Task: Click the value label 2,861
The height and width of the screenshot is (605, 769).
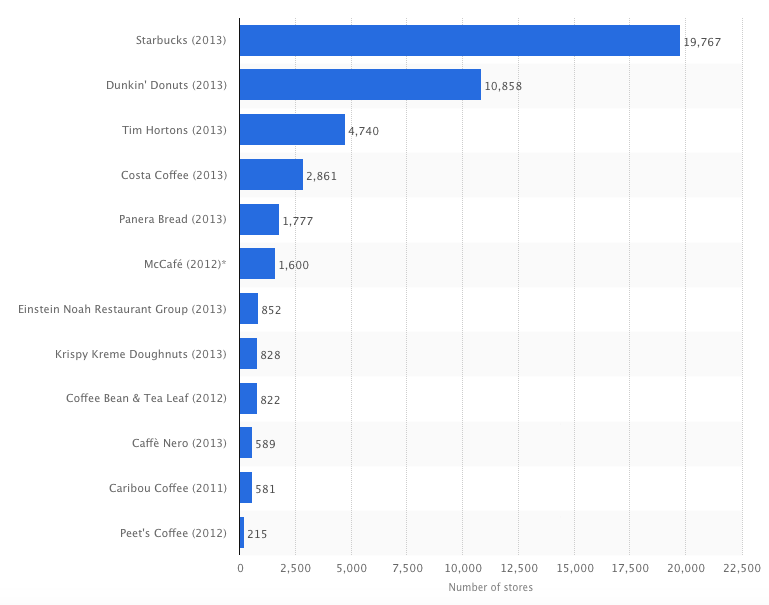Action: click(x=322, y=176)
